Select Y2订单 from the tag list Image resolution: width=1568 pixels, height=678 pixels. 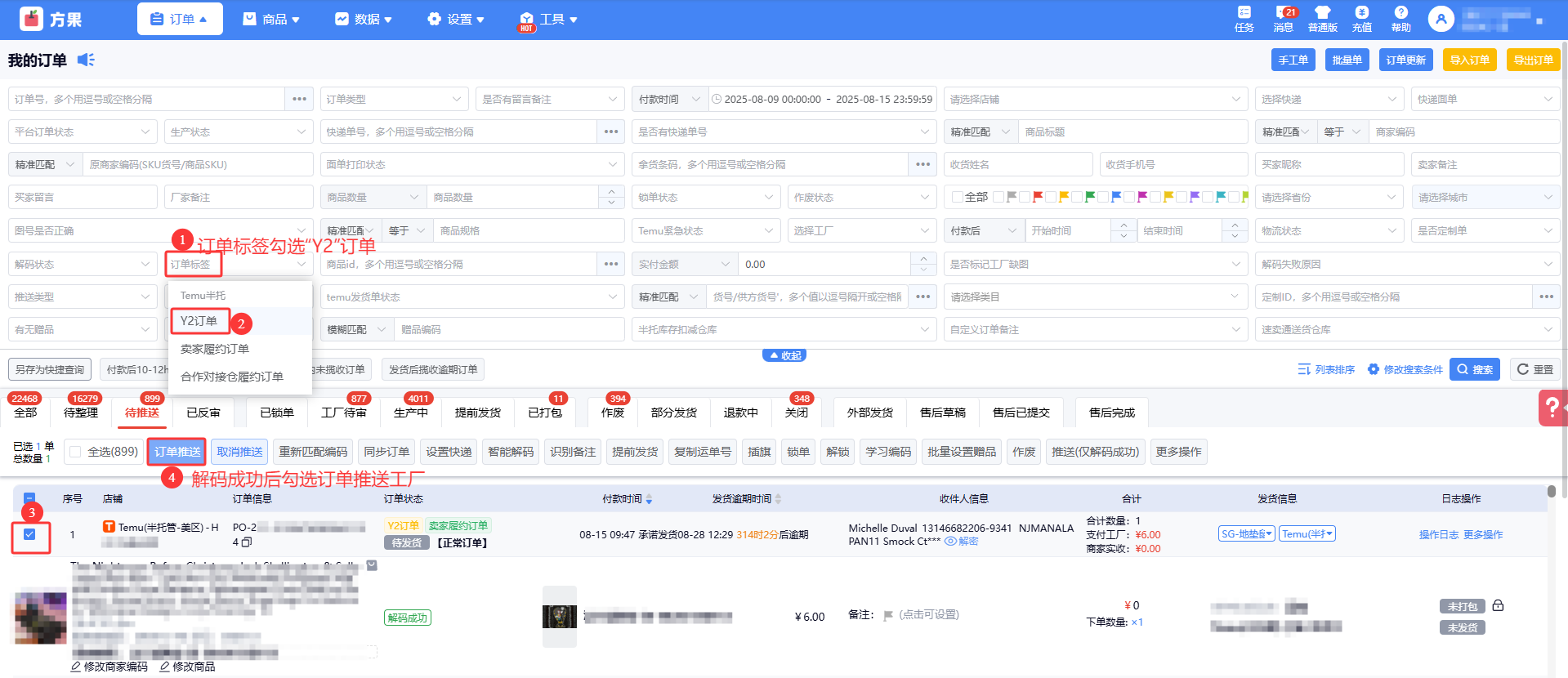[199, 321]
